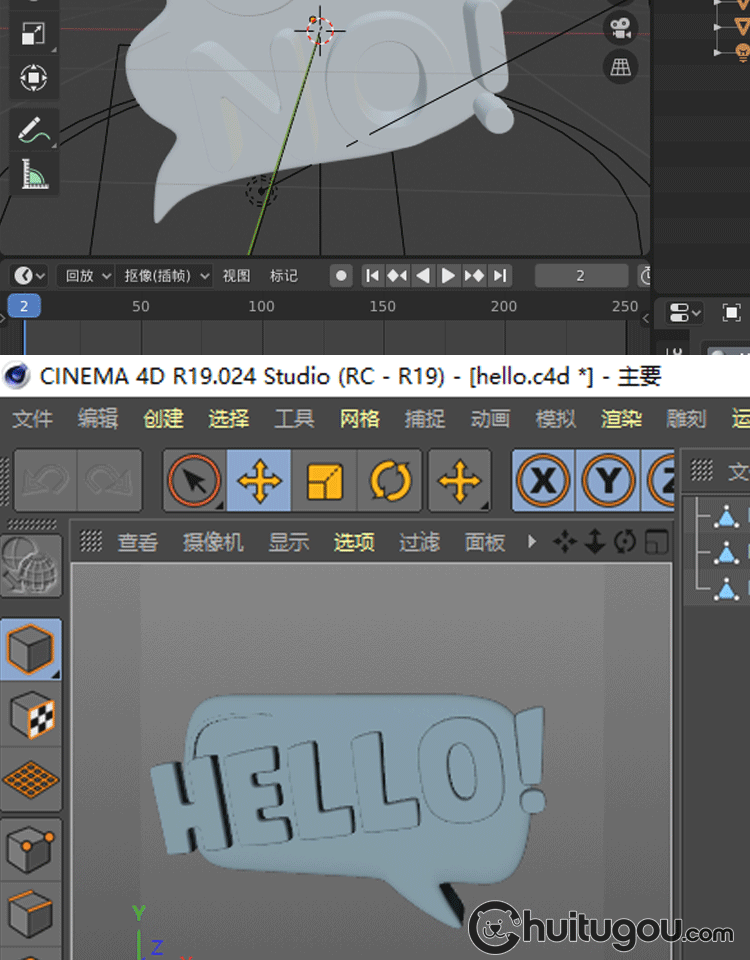Activate the live selection arrow tool
The image size is (750, 960).
[194, 482]
